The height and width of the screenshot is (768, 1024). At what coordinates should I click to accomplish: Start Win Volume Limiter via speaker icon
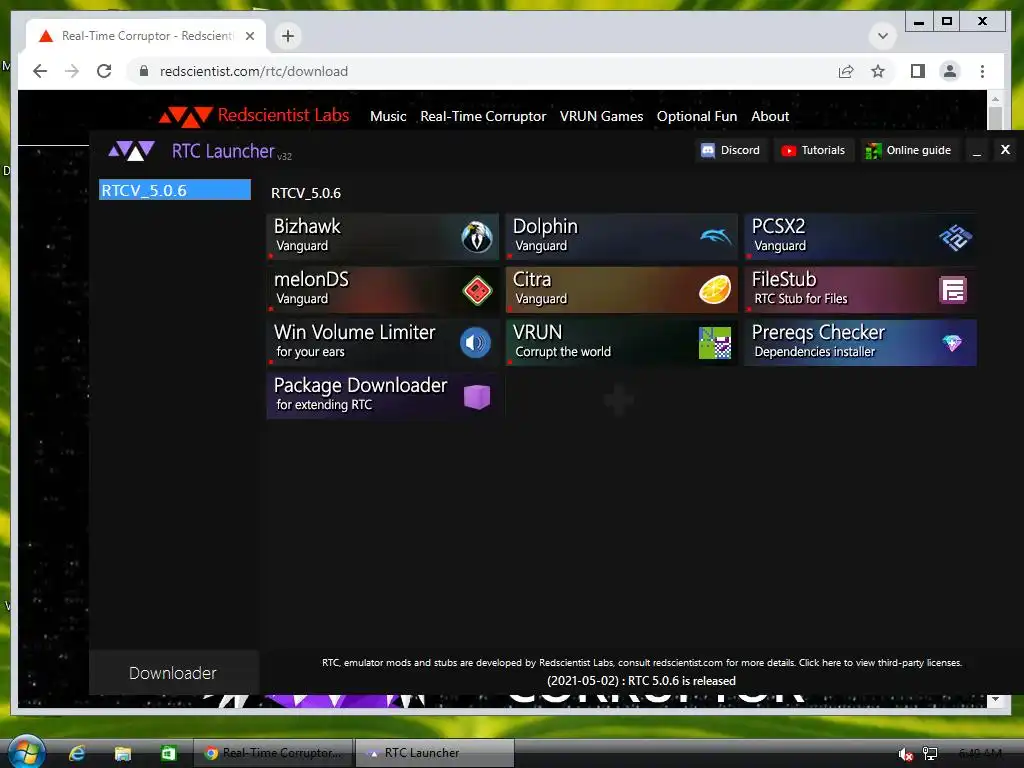tap(475, 342)
